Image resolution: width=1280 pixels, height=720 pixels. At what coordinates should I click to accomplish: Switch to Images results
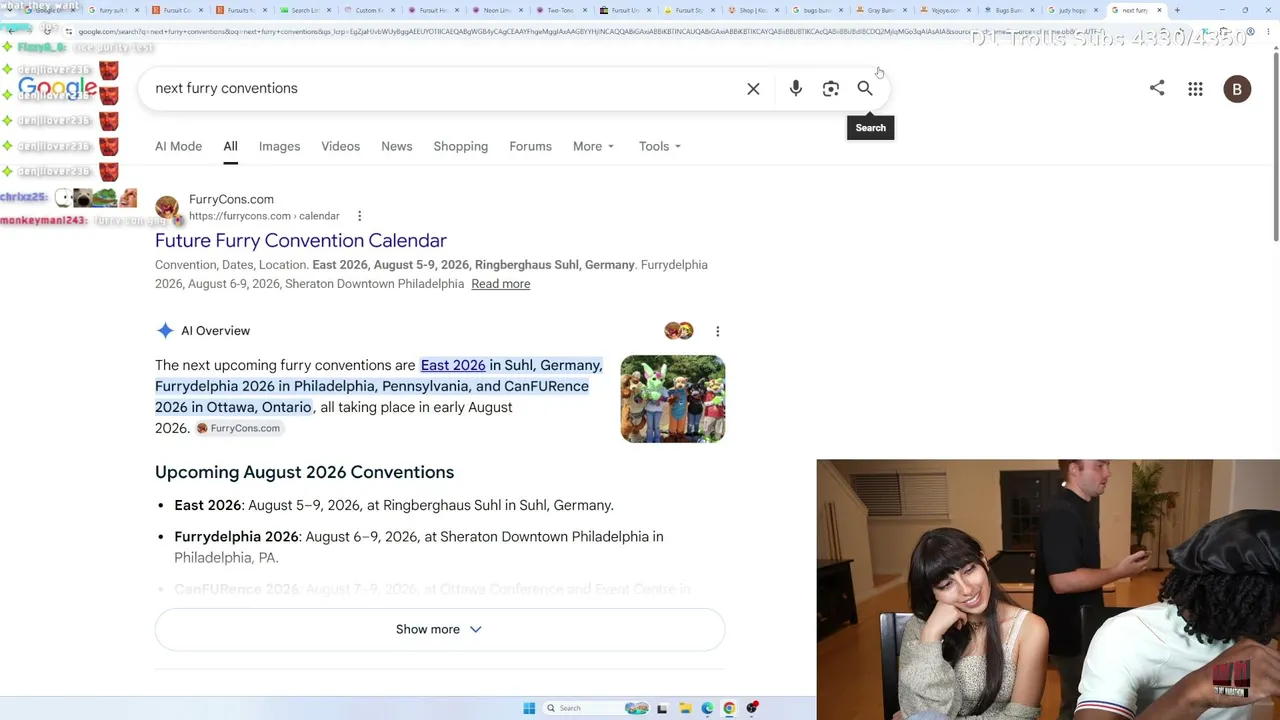[x=279, y=146]
